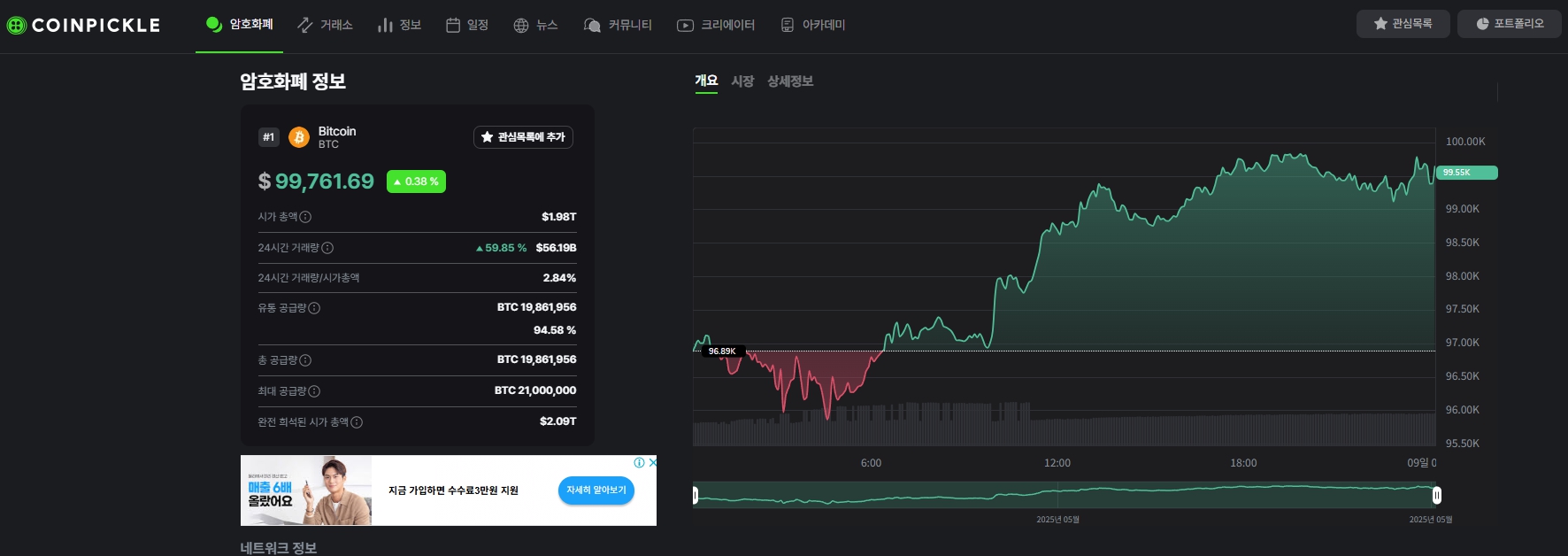Click info icon next to 시가 총액
Screen dimensions: 1568x556
pyautogui.click(x=305, y=217)
